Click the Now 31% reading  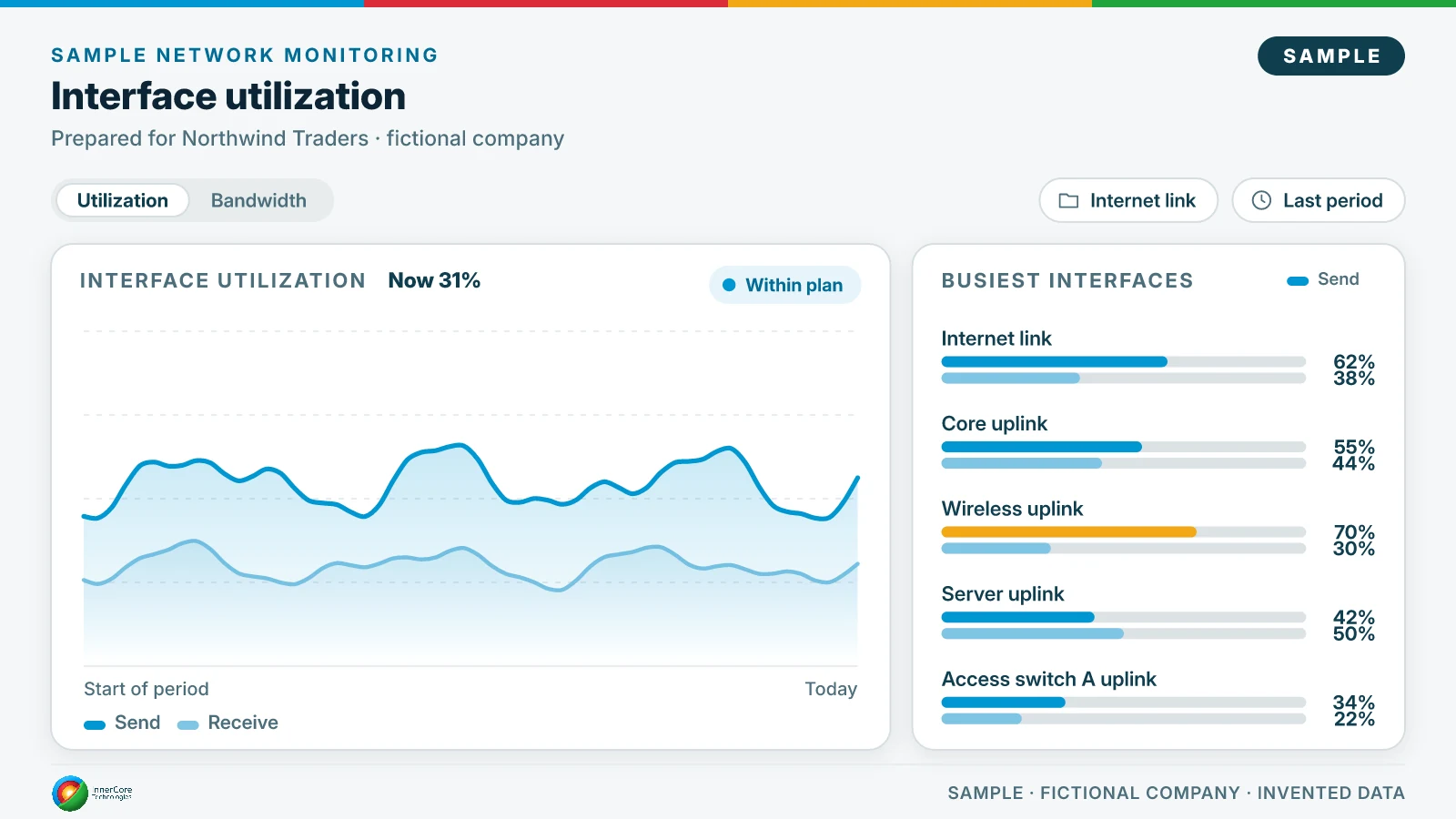coord(434,280)
